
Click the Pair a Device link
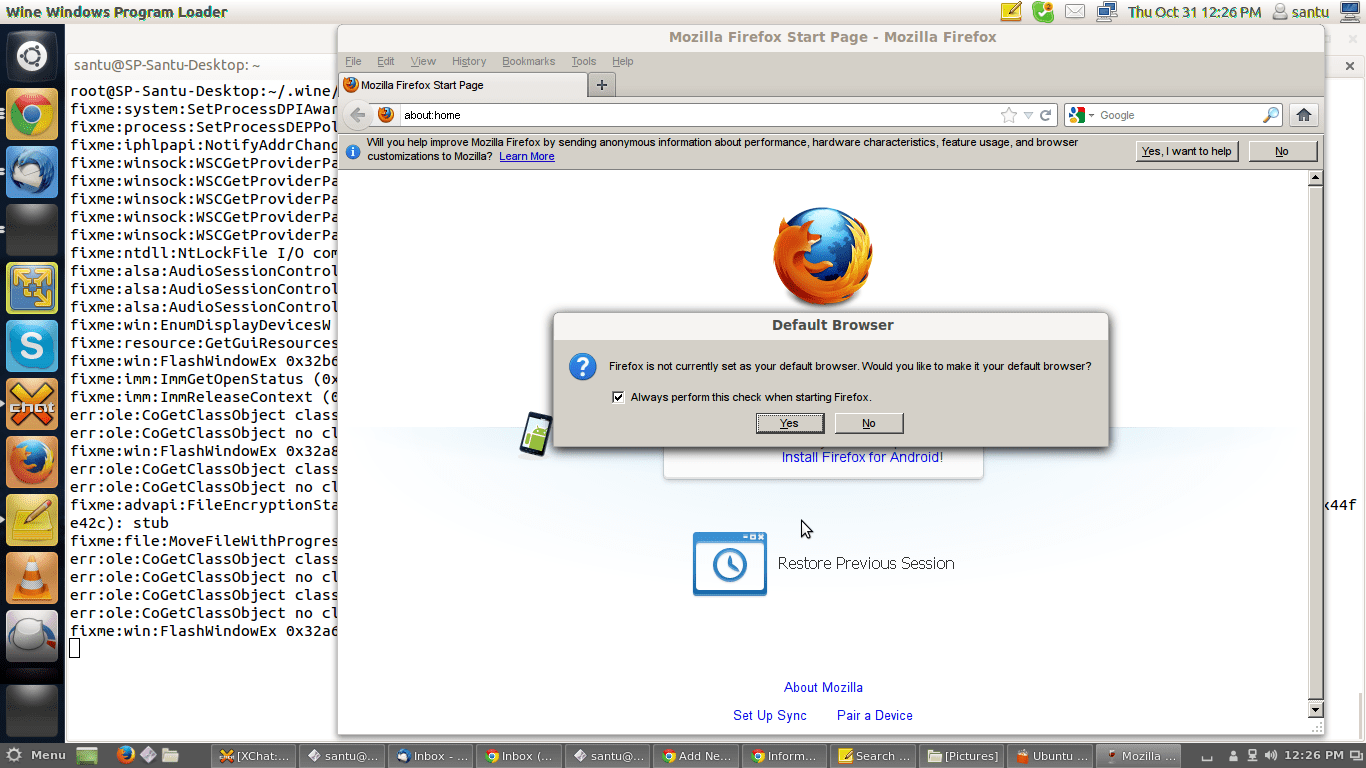[x=875, y=715]
